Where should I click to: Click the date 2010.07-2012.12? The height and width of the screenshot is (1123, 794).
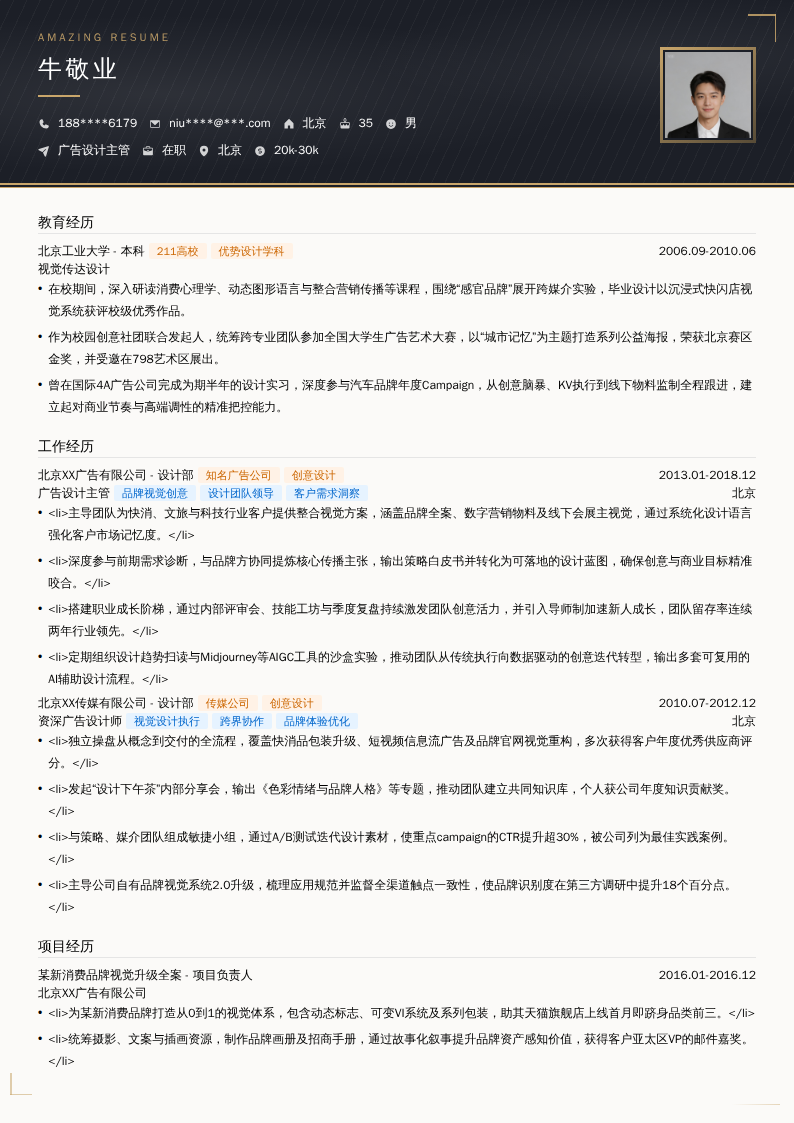[x=707, y=703]
